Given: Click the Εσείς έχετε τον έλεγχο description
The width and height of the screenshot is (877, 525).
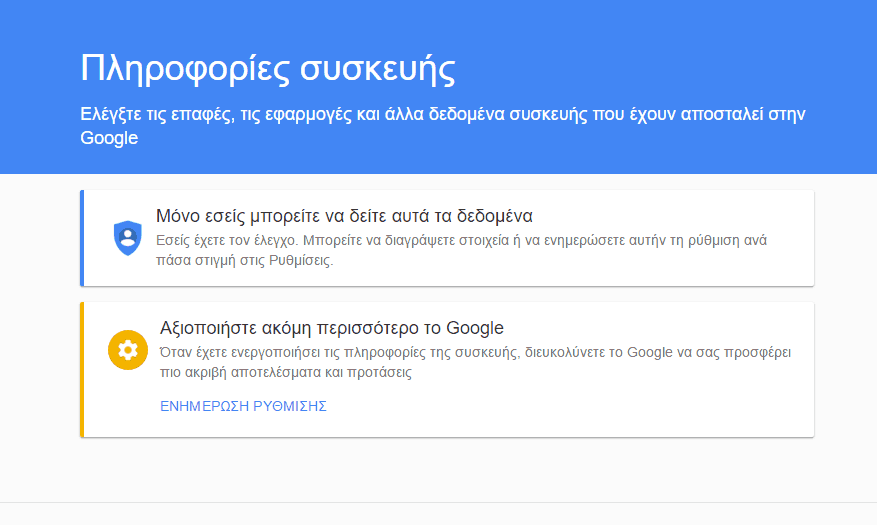Looking at the screenshot, I should (461, 250).
